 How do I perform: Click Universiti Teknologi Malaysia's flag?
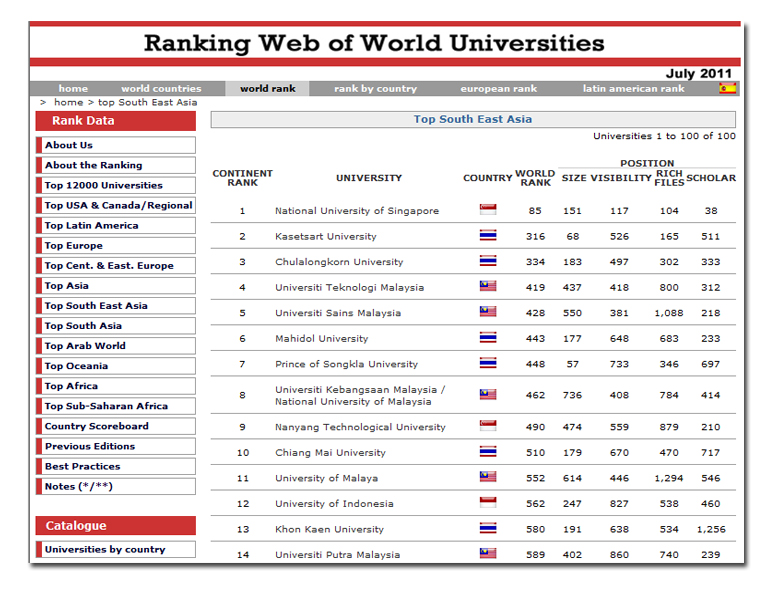point(488,286)
